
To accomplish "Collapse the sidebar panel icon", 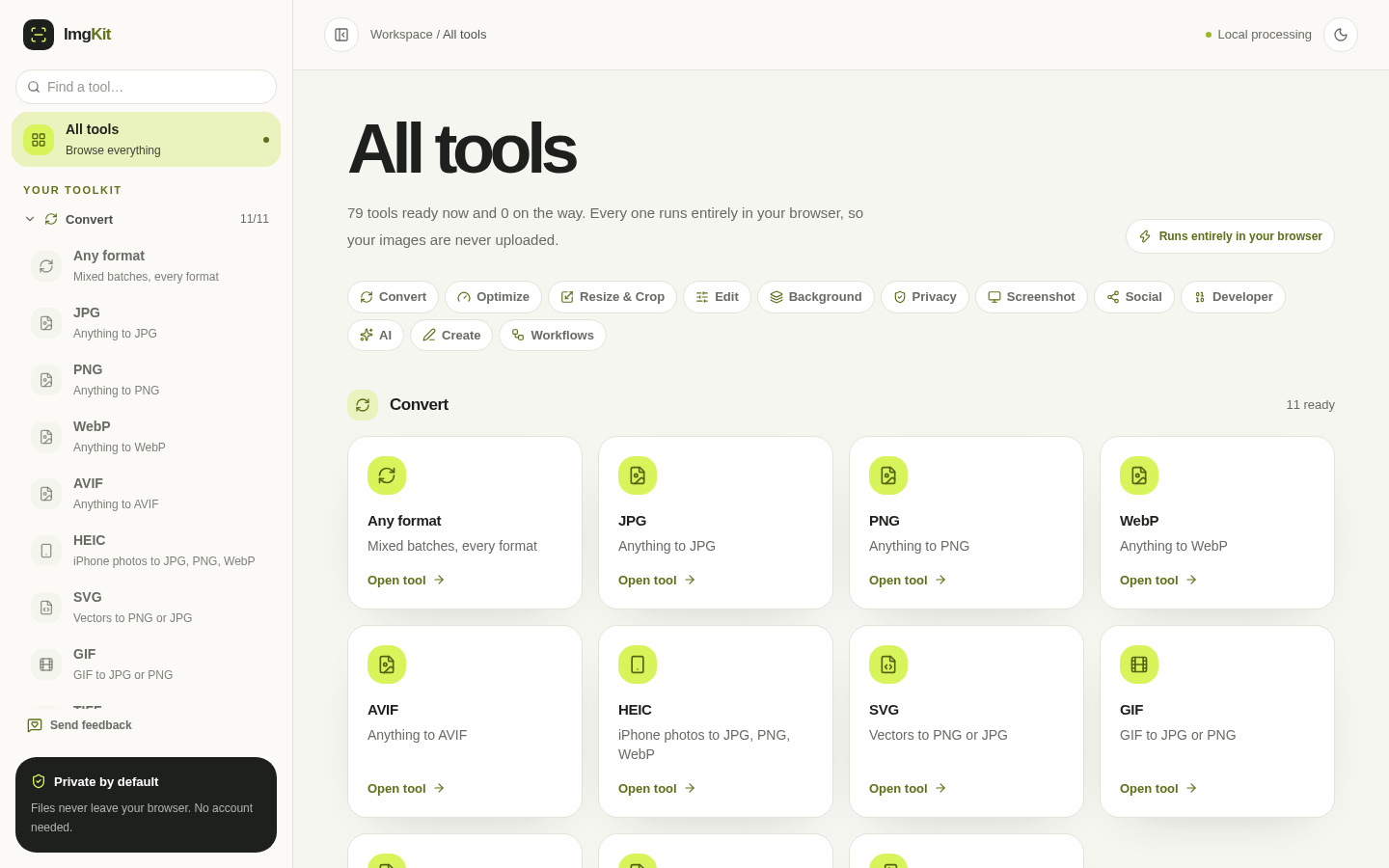I will point(341,35).
